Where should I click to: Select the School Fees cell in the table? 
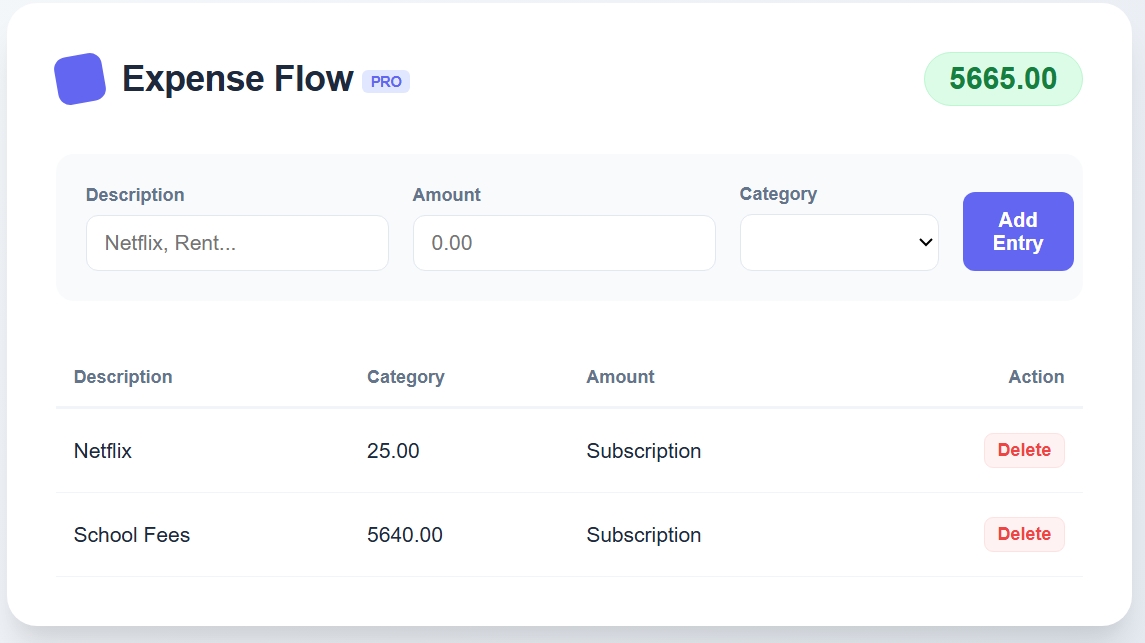click(x=132, y=535)
